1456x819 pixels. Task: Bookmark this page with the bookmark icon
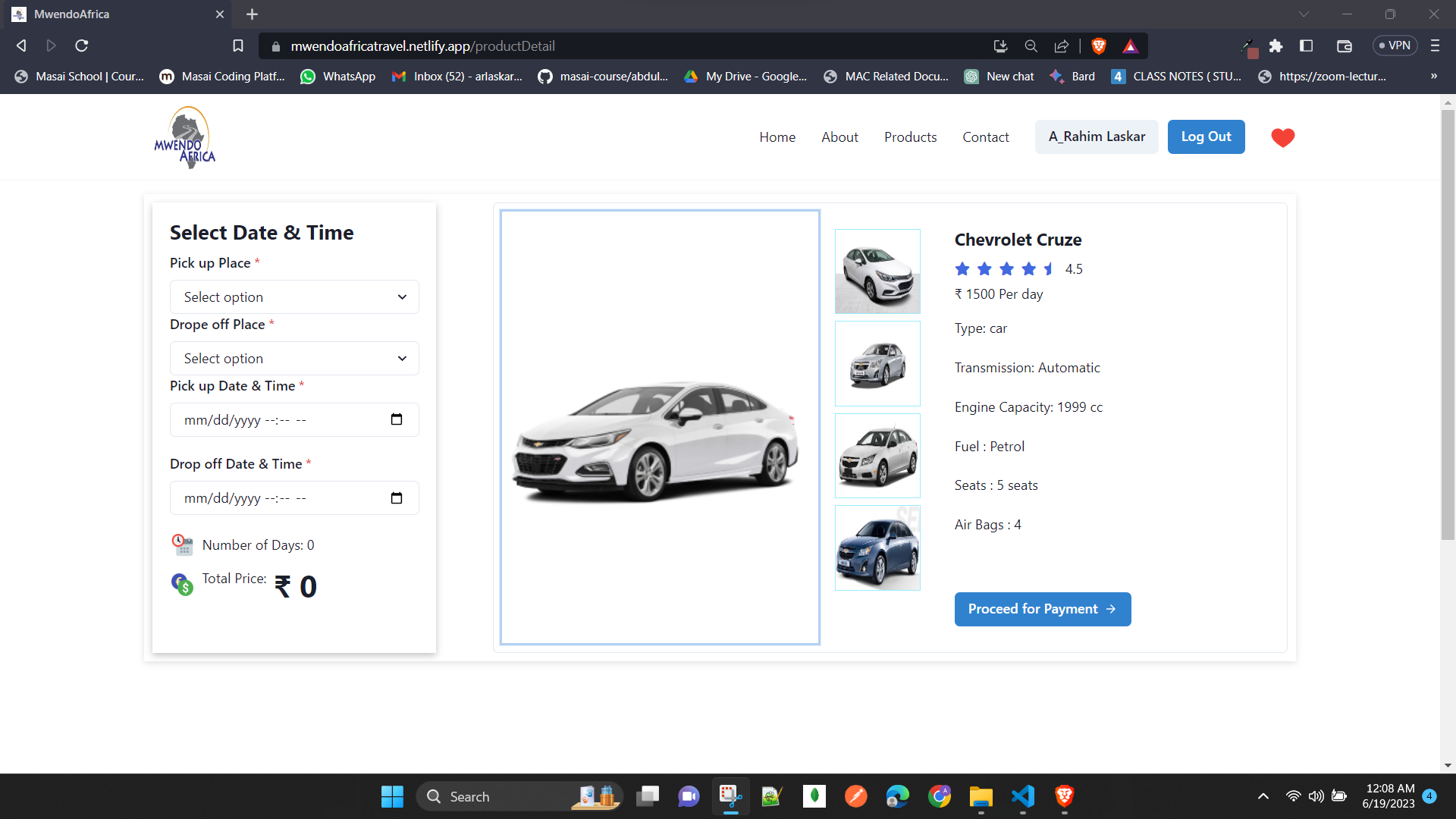click(238, 46)
